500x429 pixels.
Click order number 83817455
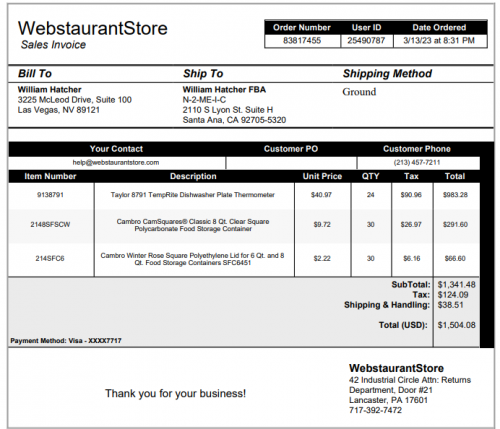click(x=302, y=41)
